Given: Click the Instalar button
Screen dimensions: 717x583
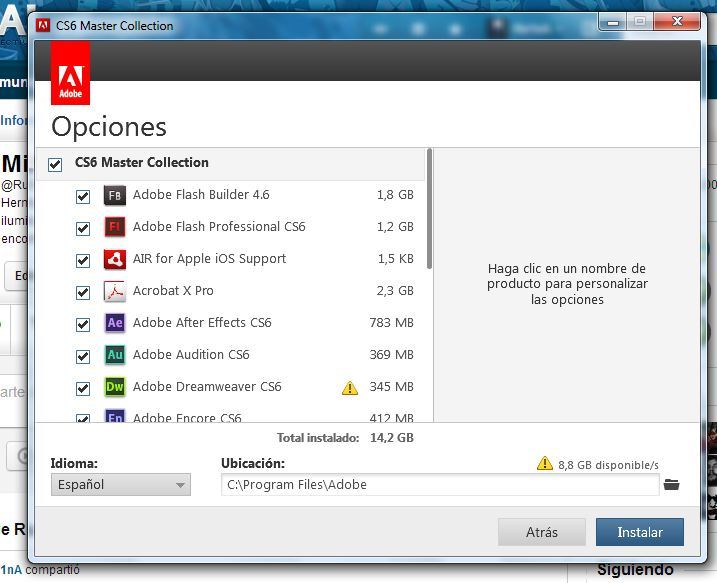Looking at the screenshot, I should point(640,532).
